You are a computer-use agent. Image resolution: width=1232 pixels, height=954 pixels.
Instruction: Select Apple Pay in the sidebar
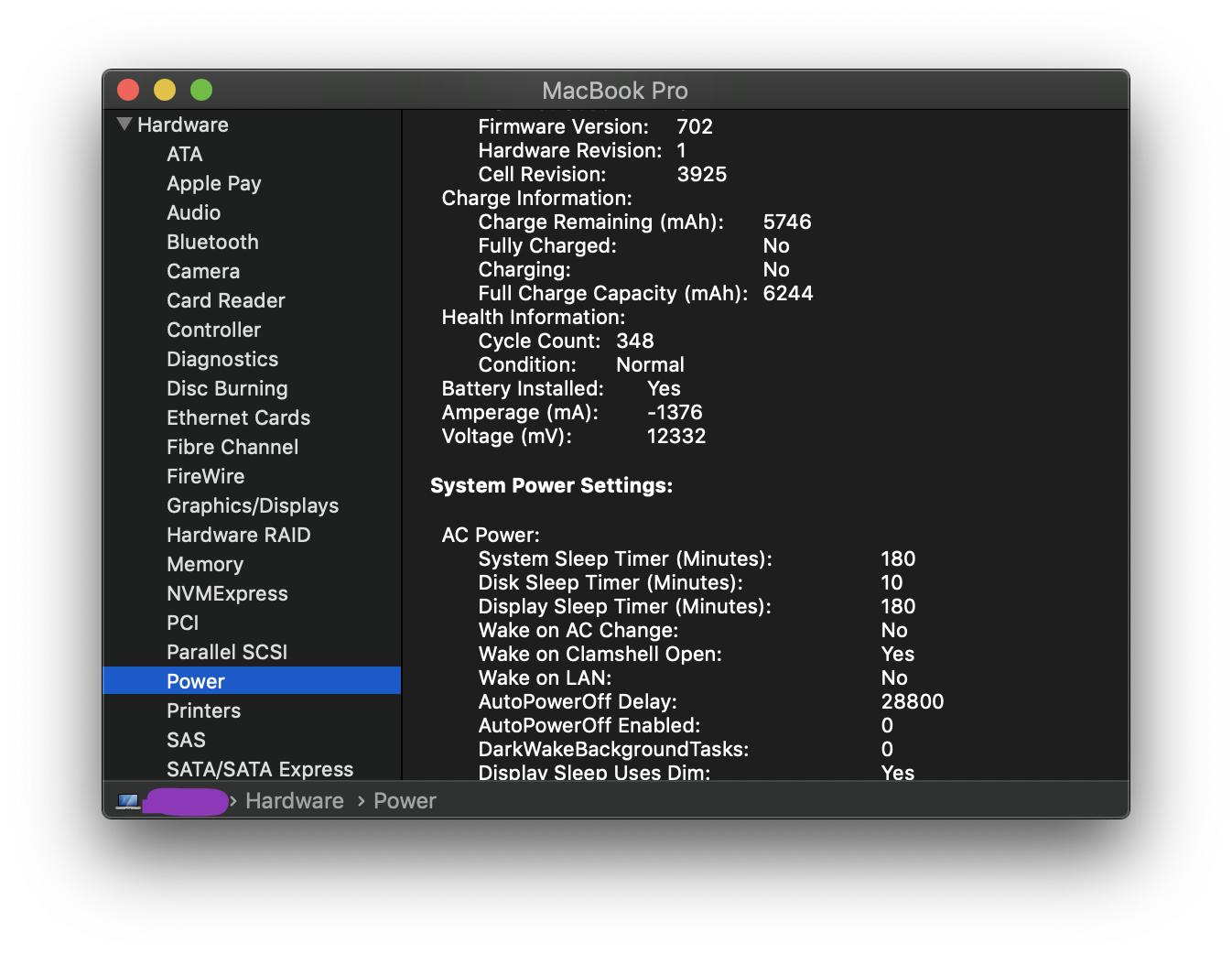click(x=214, y=183)
